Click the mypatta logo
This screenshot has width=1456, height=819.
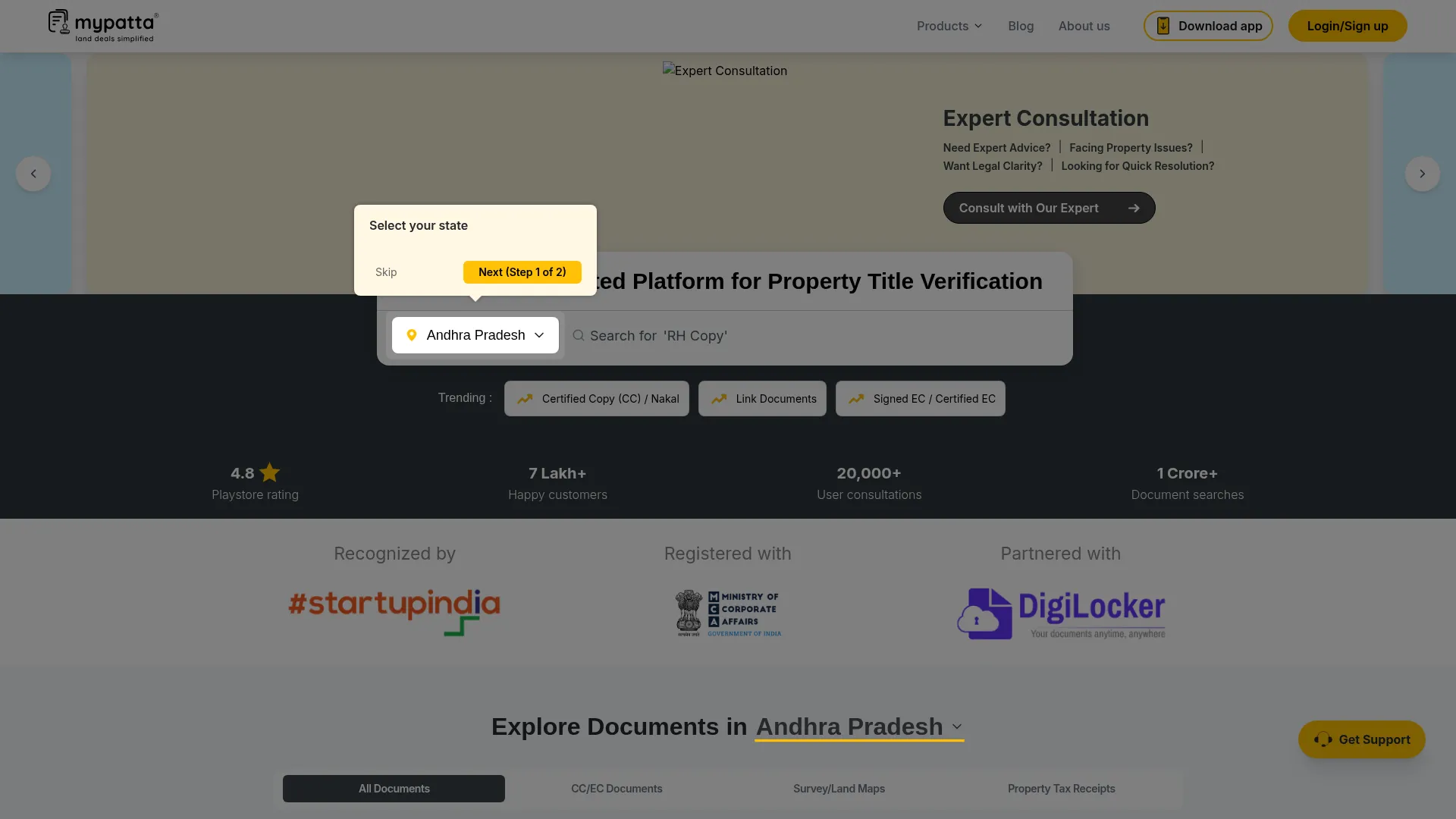pyautogui.click(x=103, y=26)
